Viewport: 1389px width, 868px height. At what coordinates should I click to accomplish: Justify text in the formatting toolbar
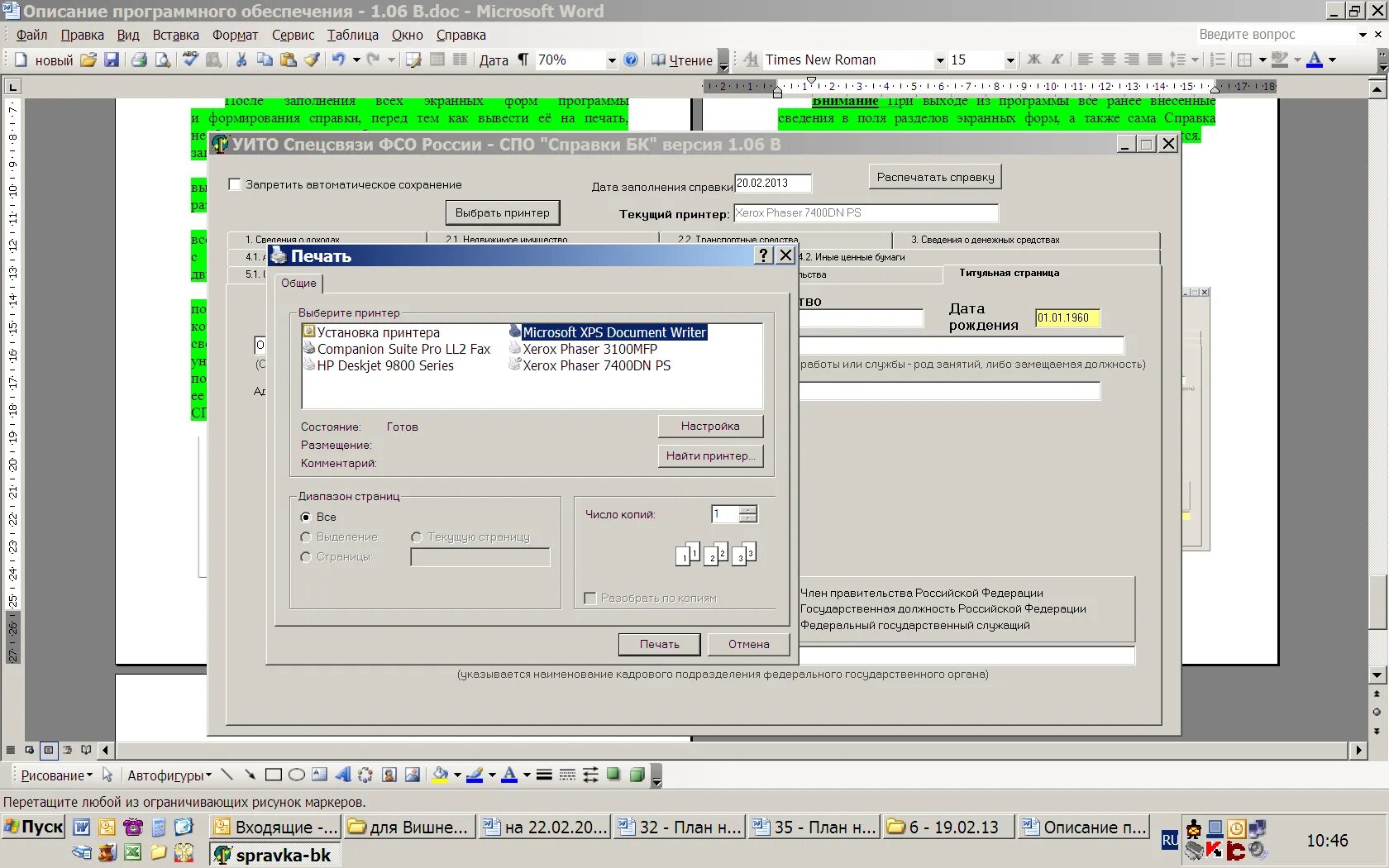(x=1155, y=60)
